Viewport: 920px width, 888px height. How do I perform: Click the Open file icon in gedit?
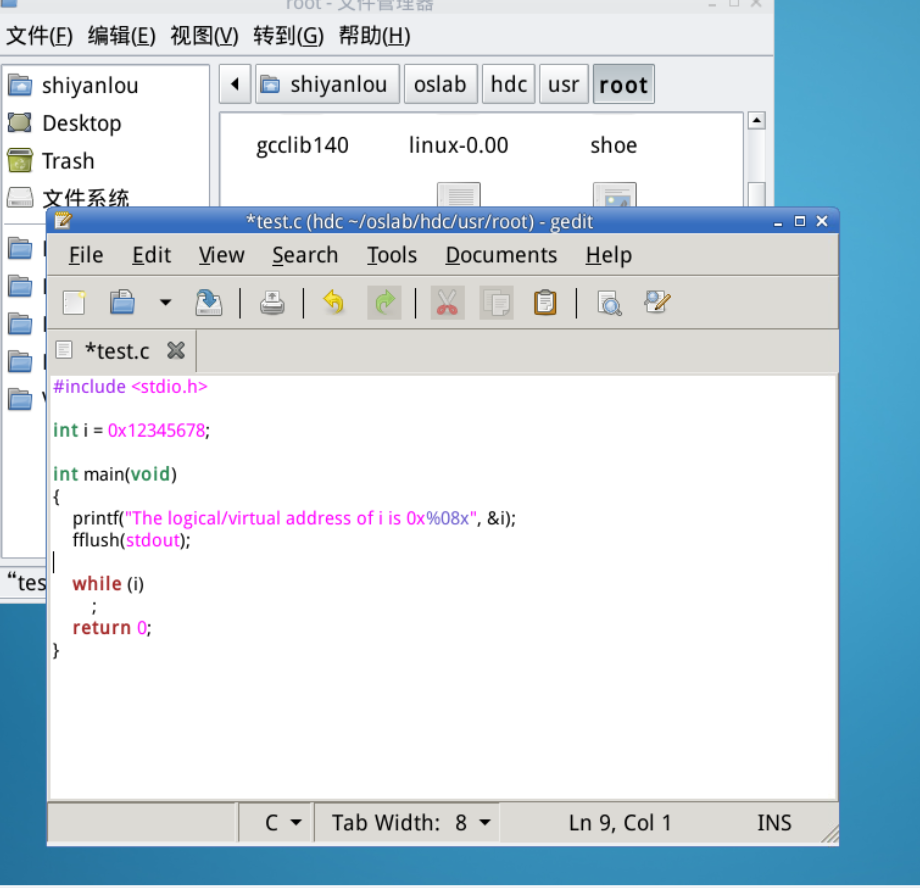[122, 303]
